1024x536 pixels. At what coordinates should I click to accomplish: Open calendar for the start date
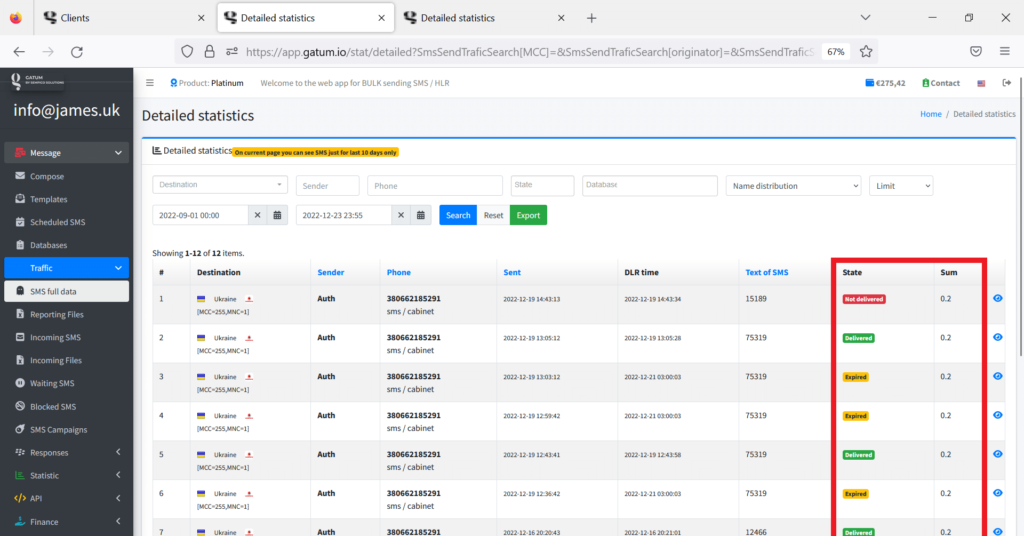click(x=278, y=215)
